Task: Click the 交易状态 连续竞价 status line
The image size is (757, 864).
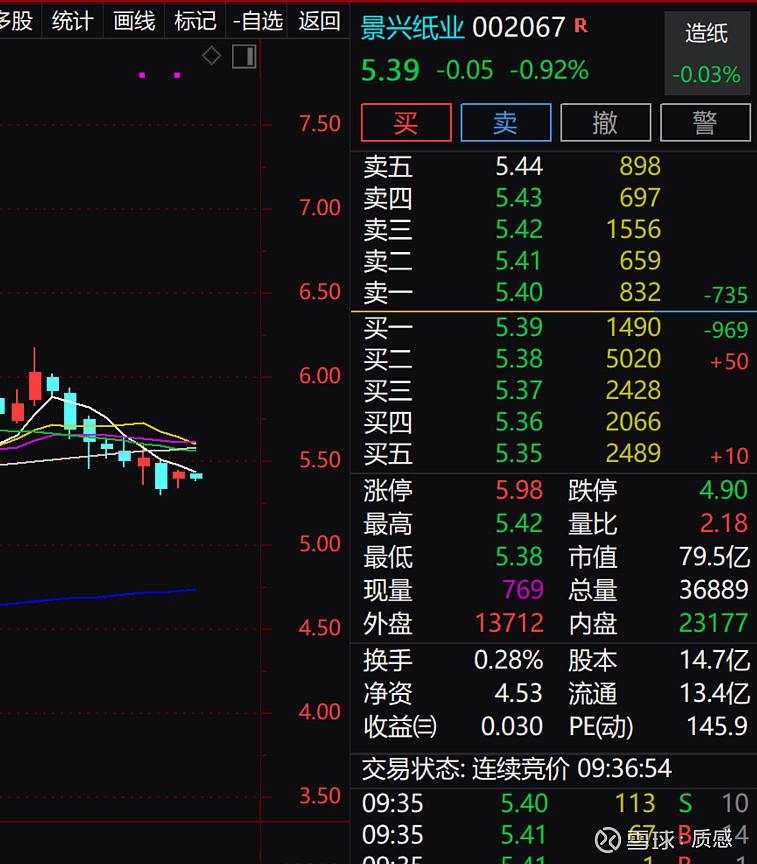Action: (x=517, y=769)
